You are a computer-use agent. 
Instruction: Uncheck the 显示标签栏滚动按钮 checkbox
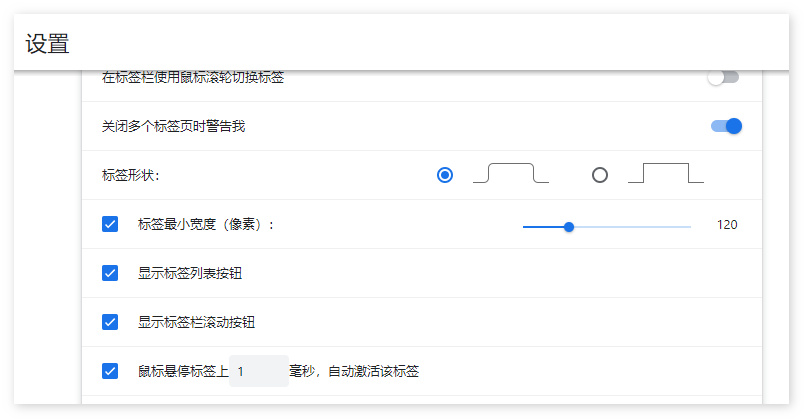(110, 322)
